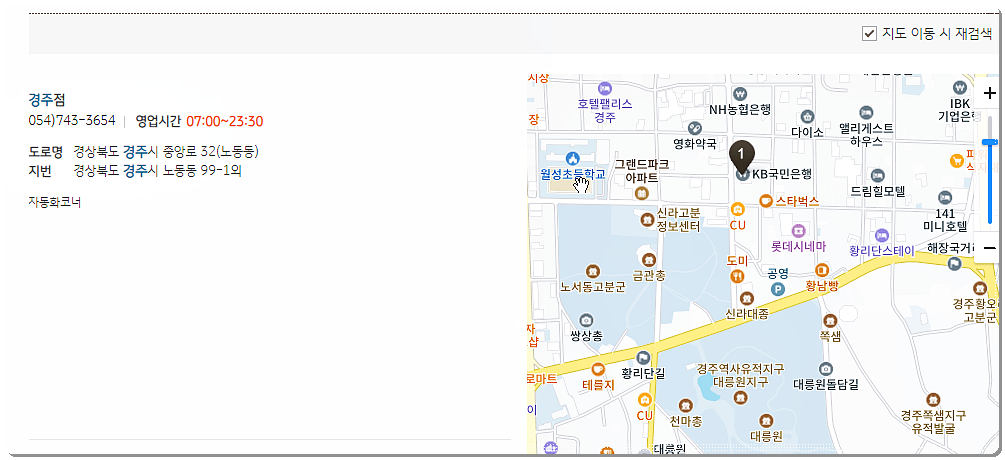Click the 신라고분 정보센터 icon
The height and width of the screenshot is (460, 1005).
coord(647,220)
